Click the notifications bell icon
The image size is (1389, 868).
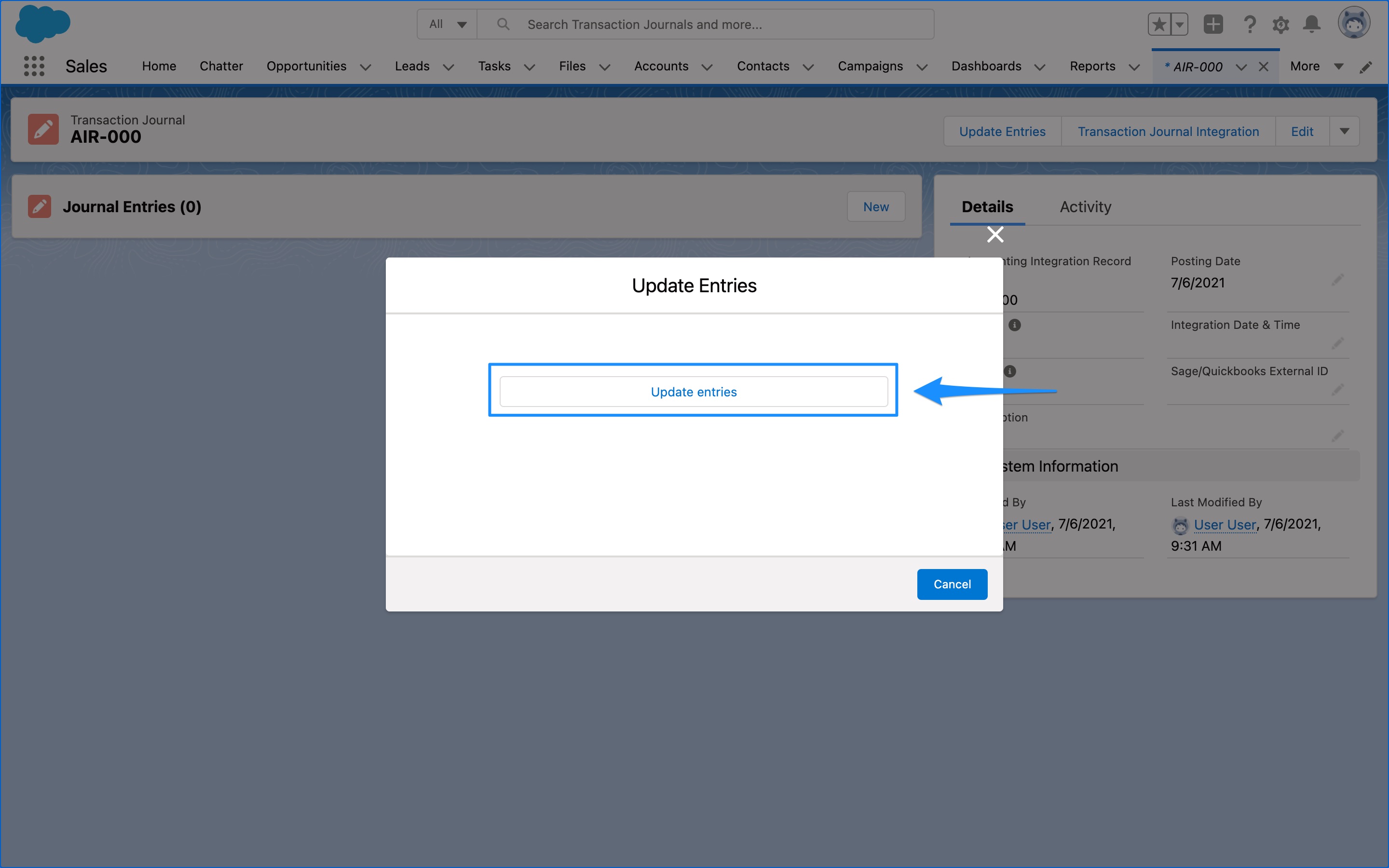pyautogui.click(x=1312, y=24)
